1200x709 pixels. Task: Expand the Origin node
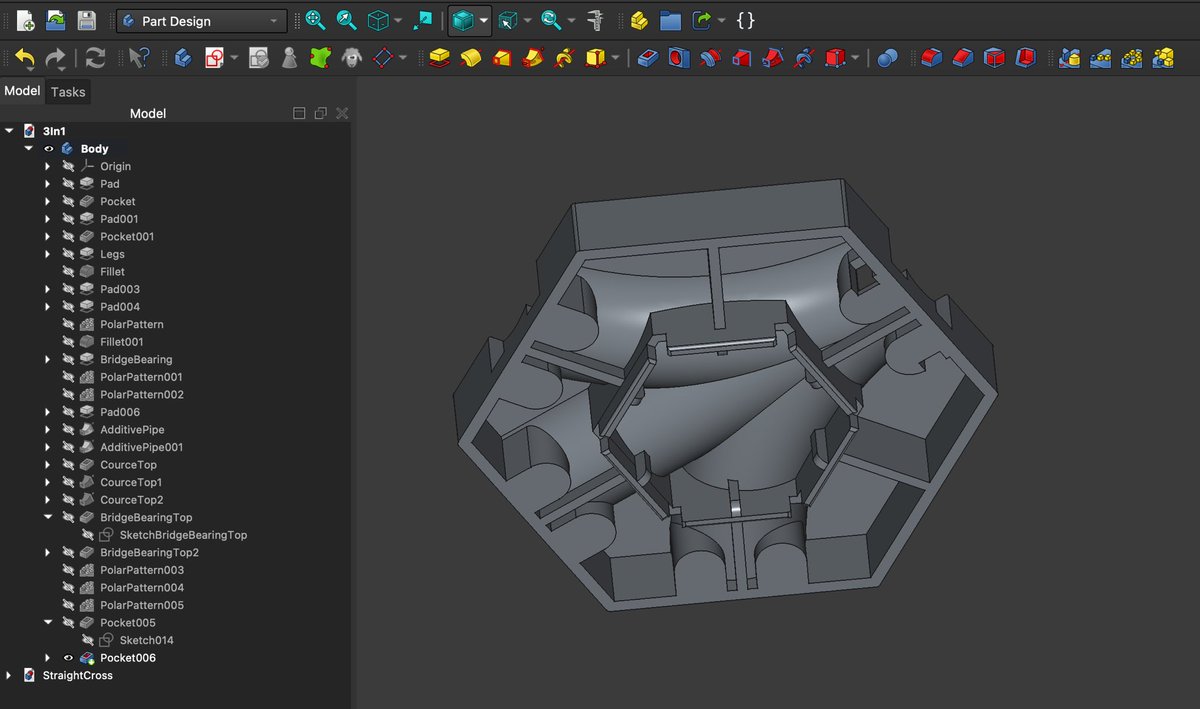pos(47,166)
